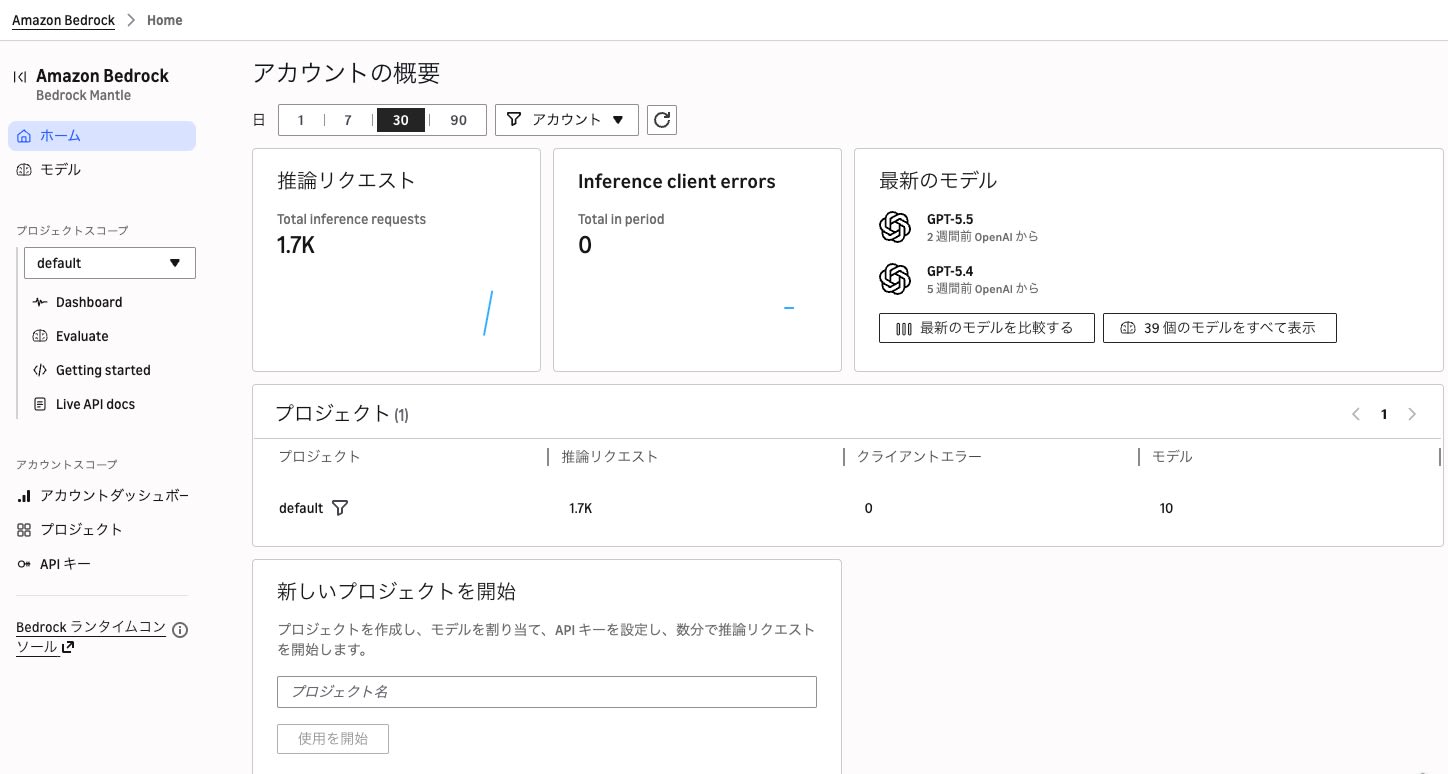Go to the next projects page arrow
The height and width of the screenshot is (774, 1448).
pyautogui.click(x=1412, y=414)
